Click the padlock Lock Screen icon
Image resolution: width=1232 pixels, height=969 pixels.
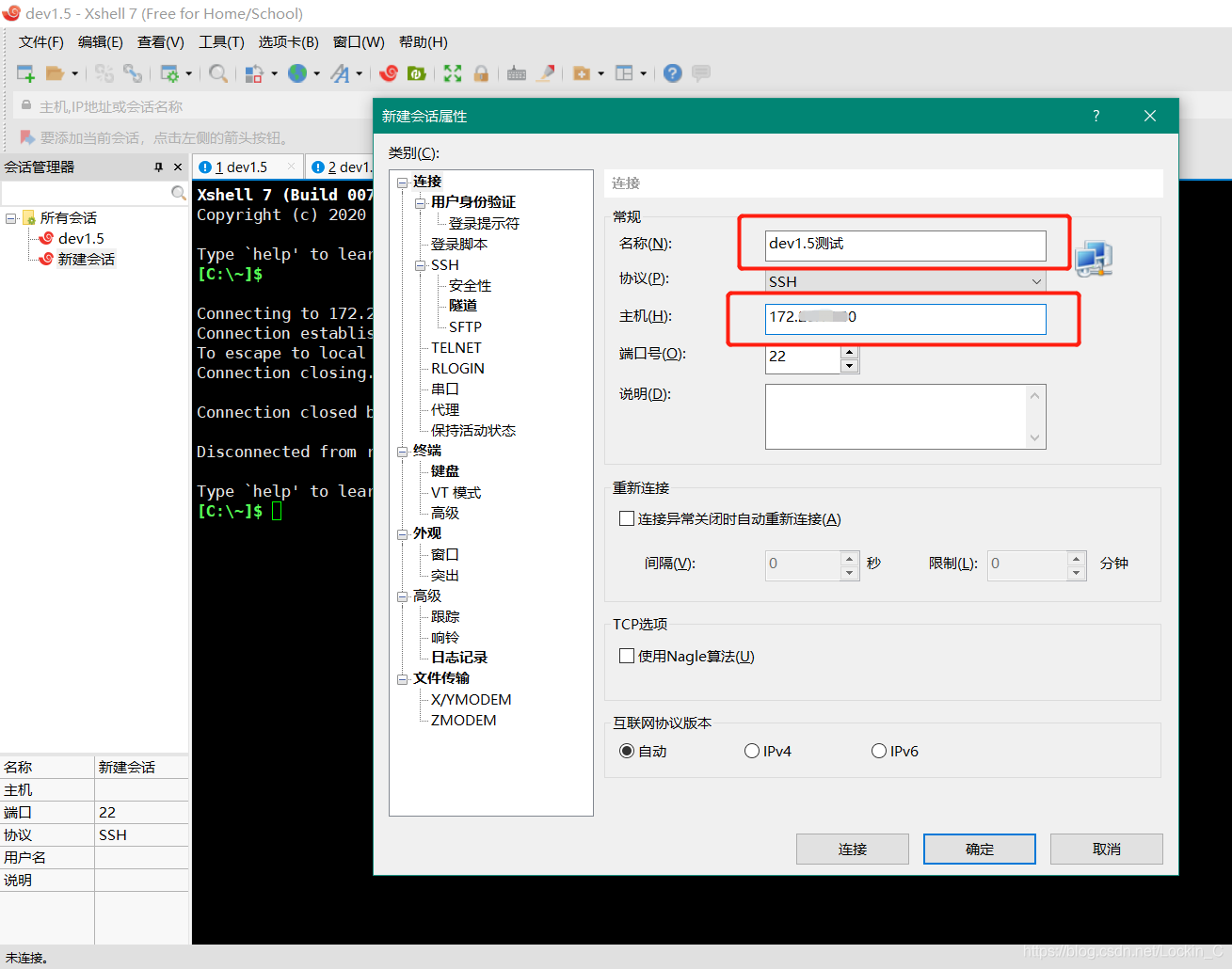[481, 73]
